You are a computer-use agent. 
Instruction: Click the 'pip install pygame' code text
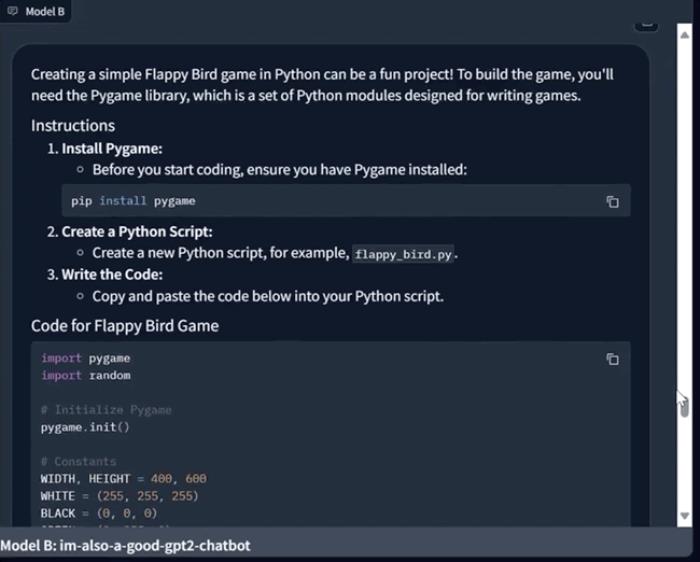tap(133, 201)
